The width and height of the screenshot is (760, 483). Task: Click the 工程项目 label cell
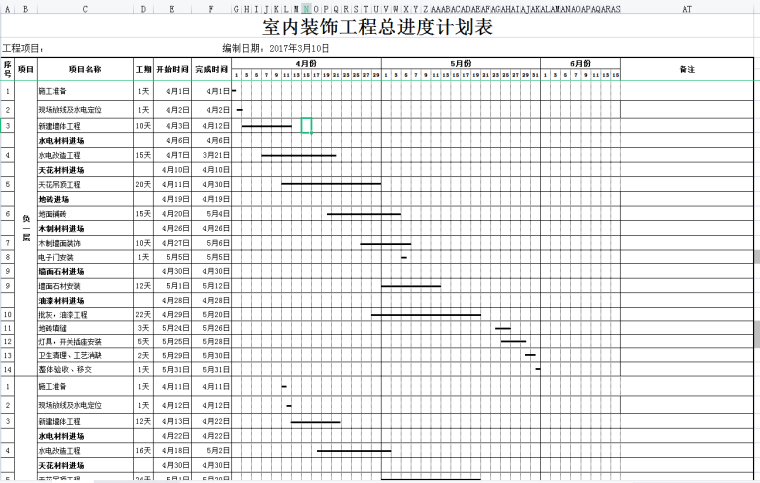point(24,47)
